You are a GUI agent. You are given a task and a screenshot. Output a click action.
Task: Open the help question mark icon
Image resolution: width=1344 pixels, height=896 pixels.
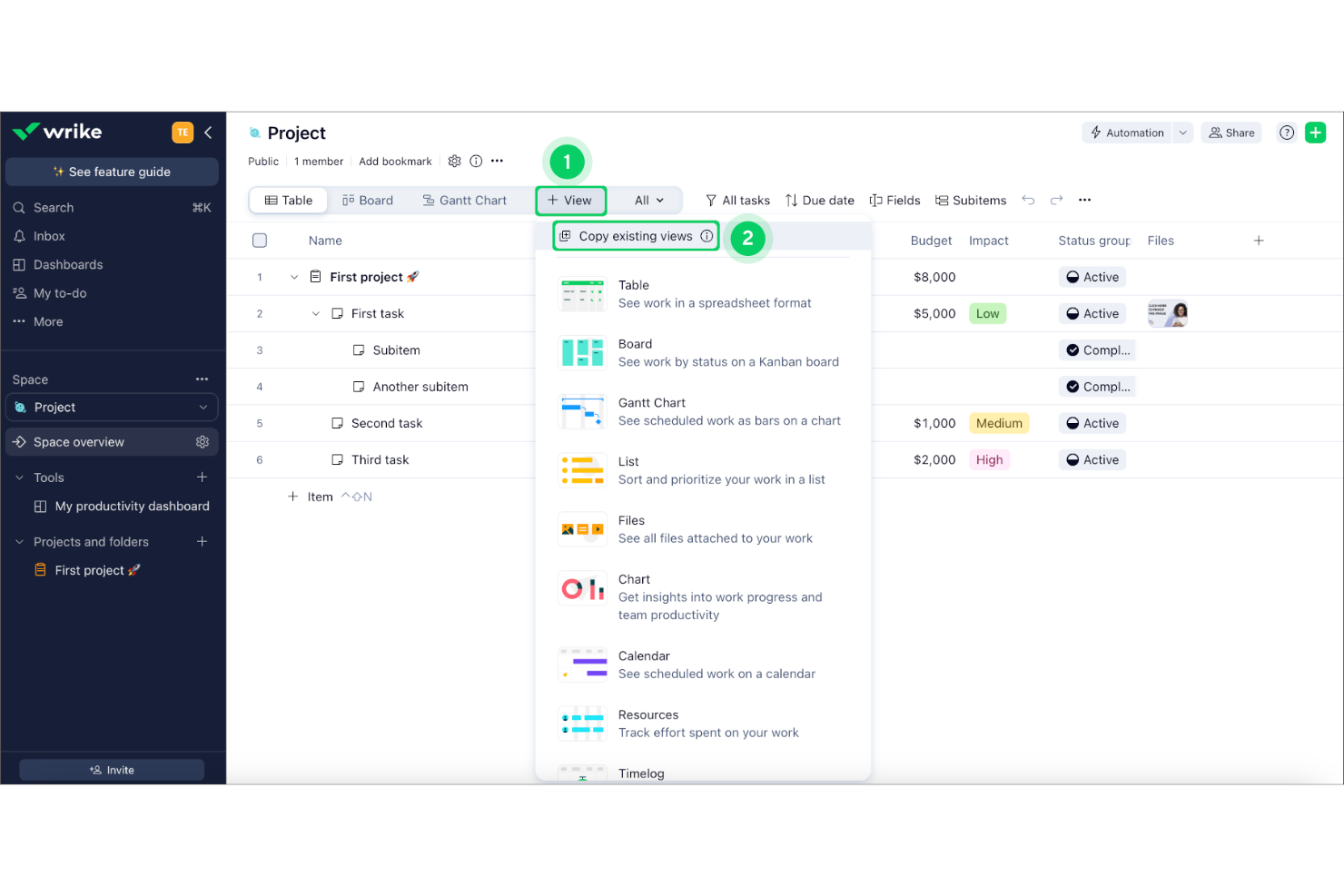point(1286,132)
